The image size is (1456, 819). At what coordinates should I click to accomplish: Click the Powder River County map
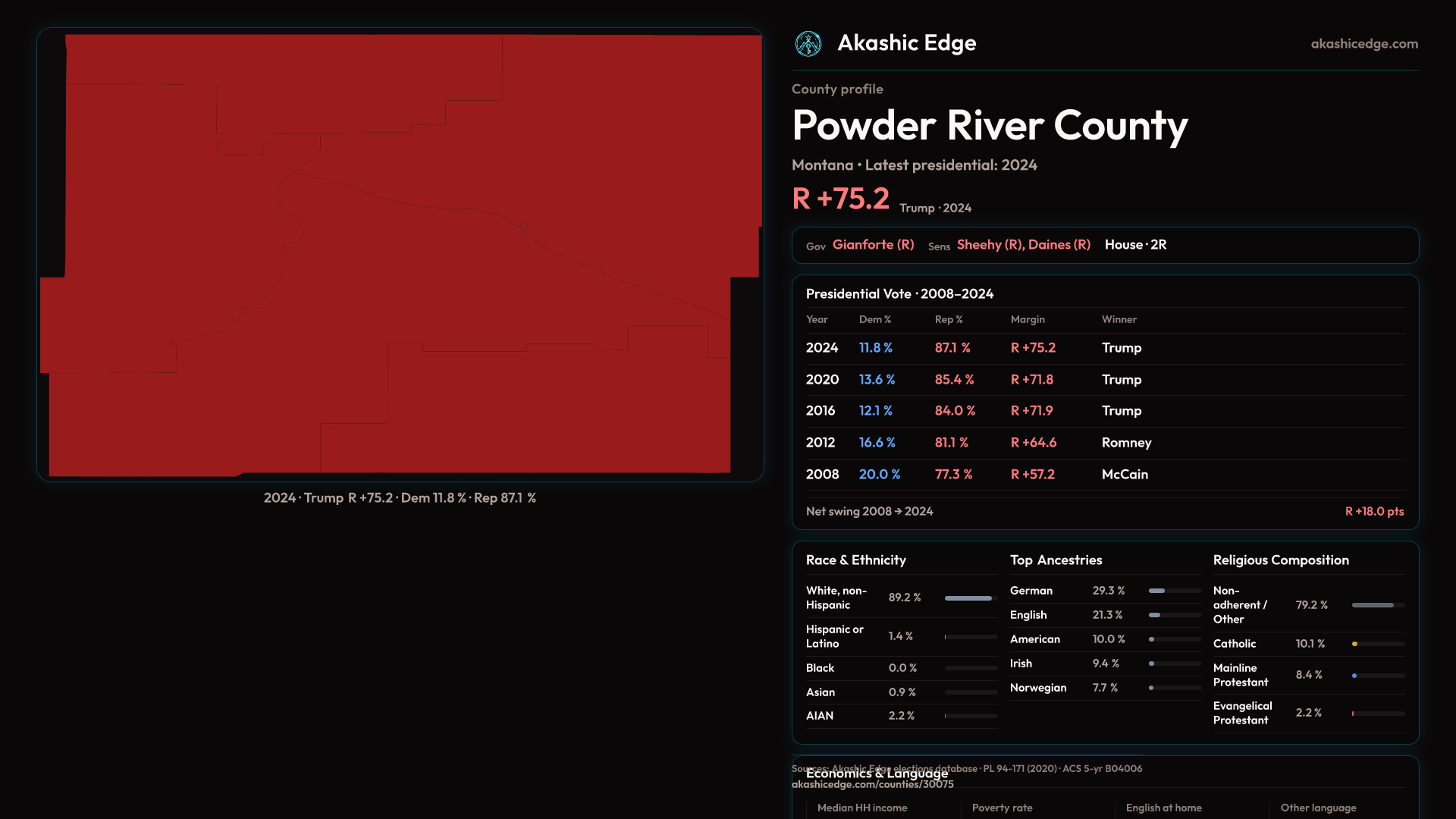tap(400, 255)
